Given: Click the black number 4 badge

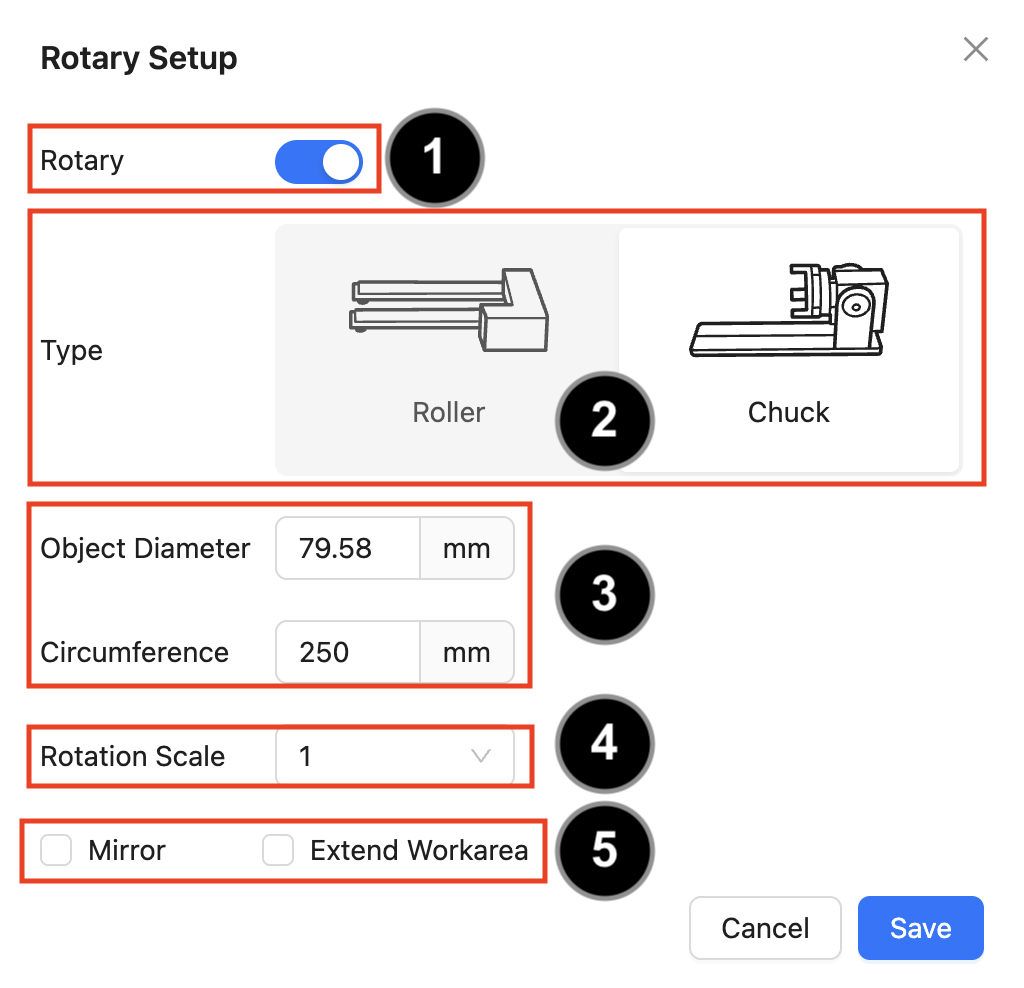Looking at the screenshot, I should (x=605, y=743).
